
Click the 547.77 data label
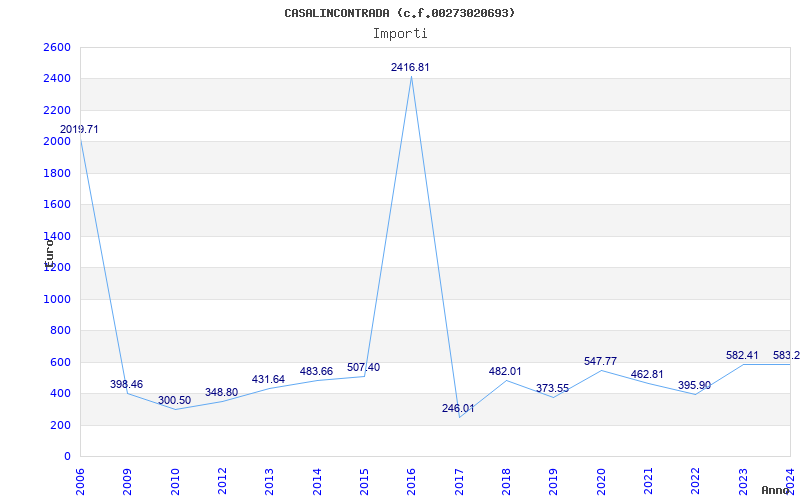(x=601, y=361)
